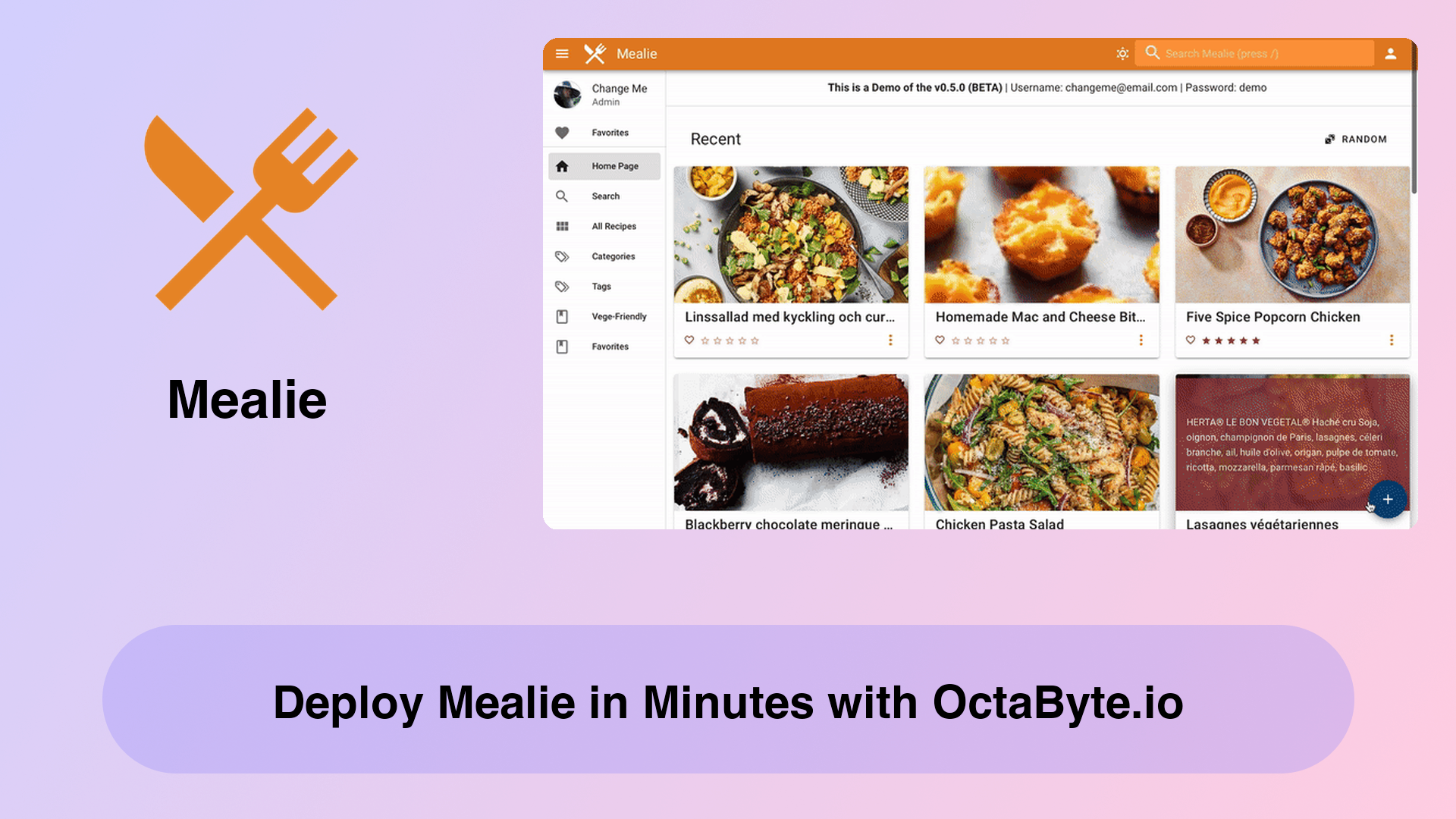Click the Search magnifier icon in sidebar
1456x819 pixels.
click(x=562, y=195)
